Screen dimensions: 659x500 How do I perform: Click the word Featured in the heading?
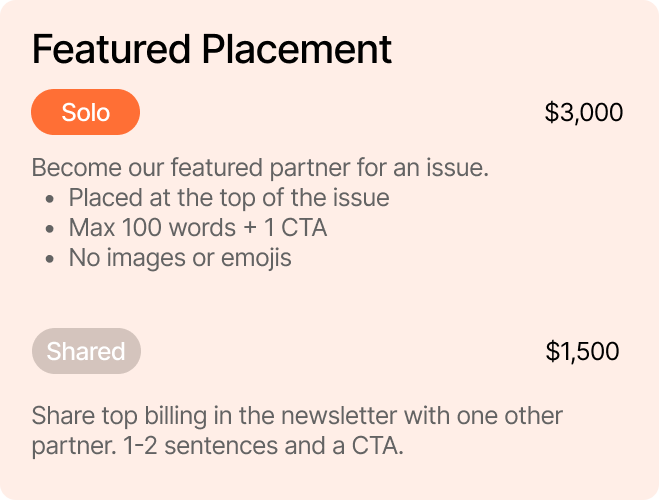111,49
